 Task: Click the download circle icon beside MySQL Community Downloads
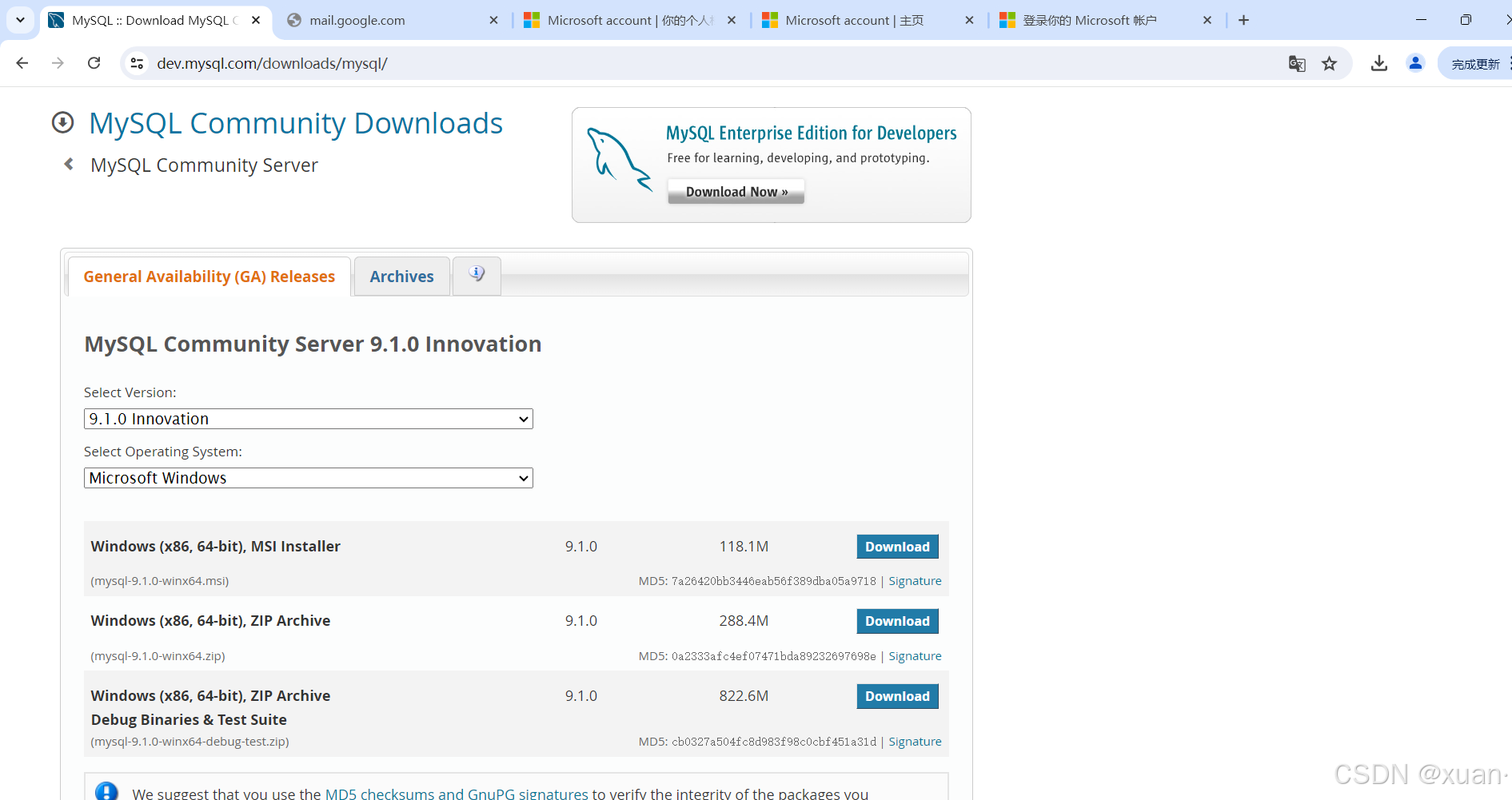pos(63,122)
